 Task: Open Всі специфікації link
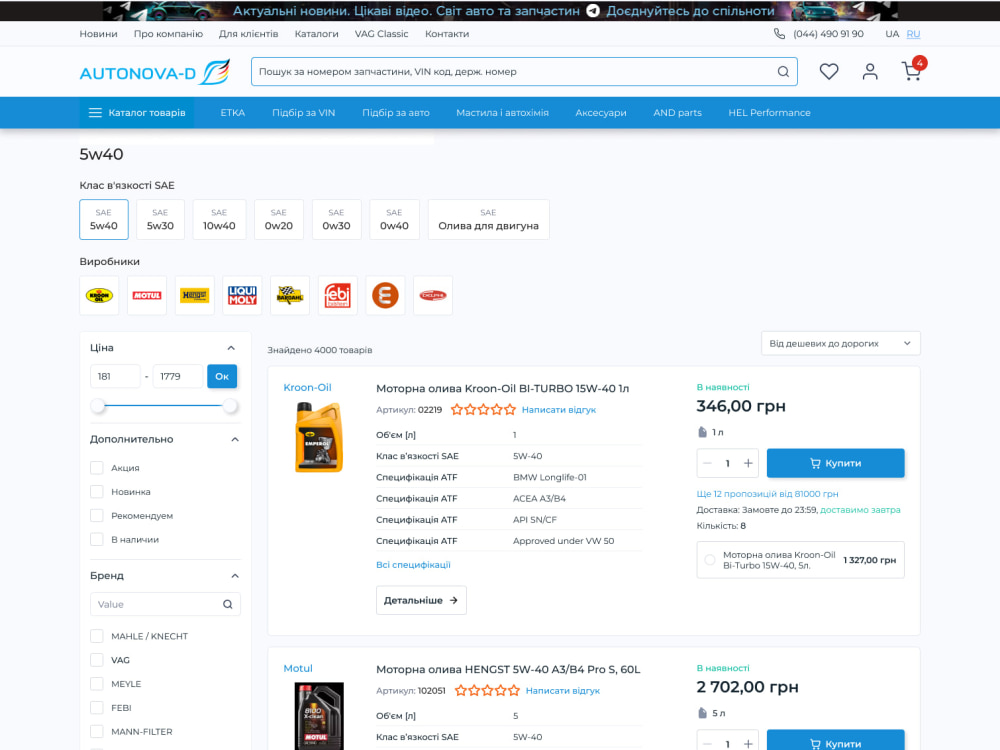coord(413,565)
